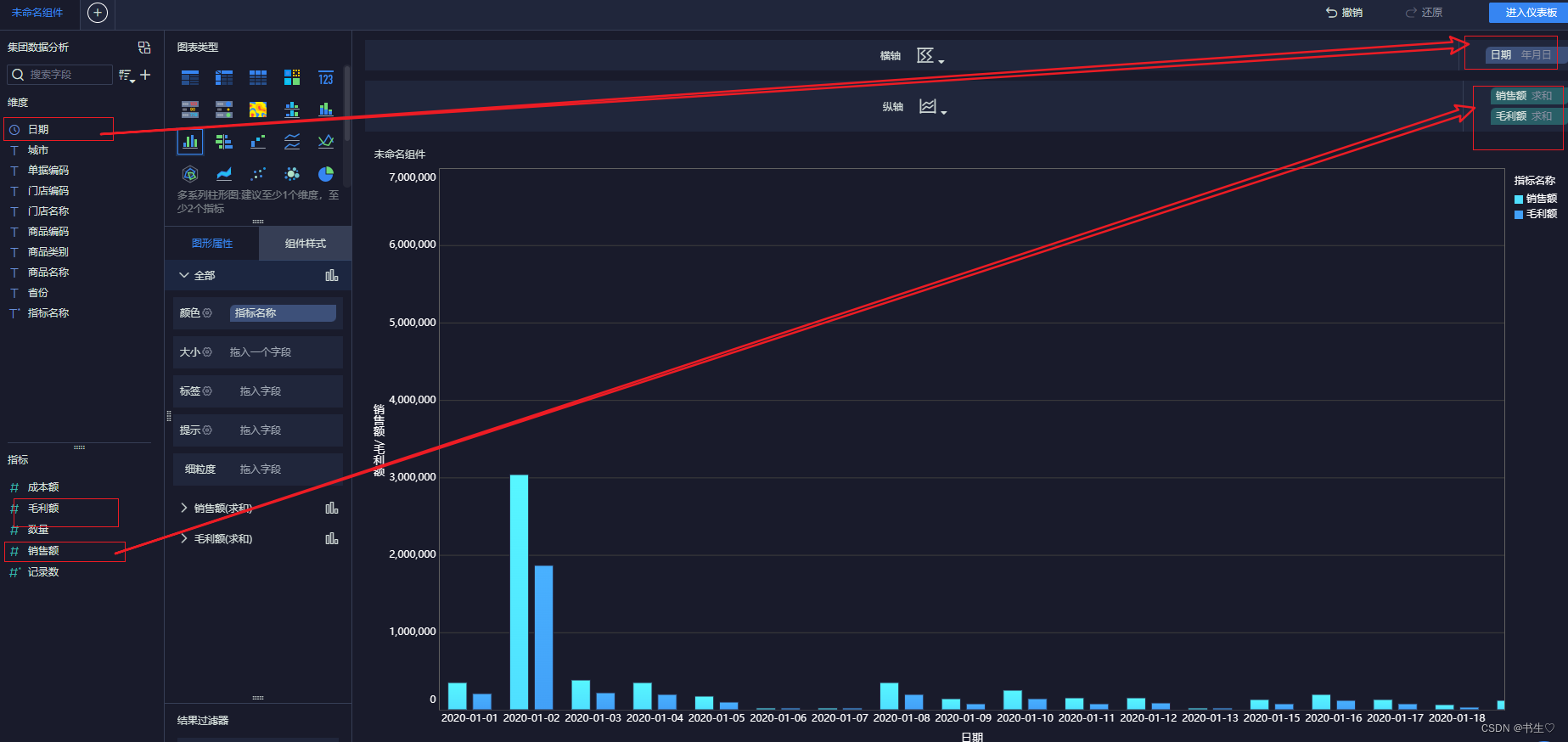Collapse the 全部 section
The height and width of the screenshot is (742, 1568).
click(x=184, y=275)
